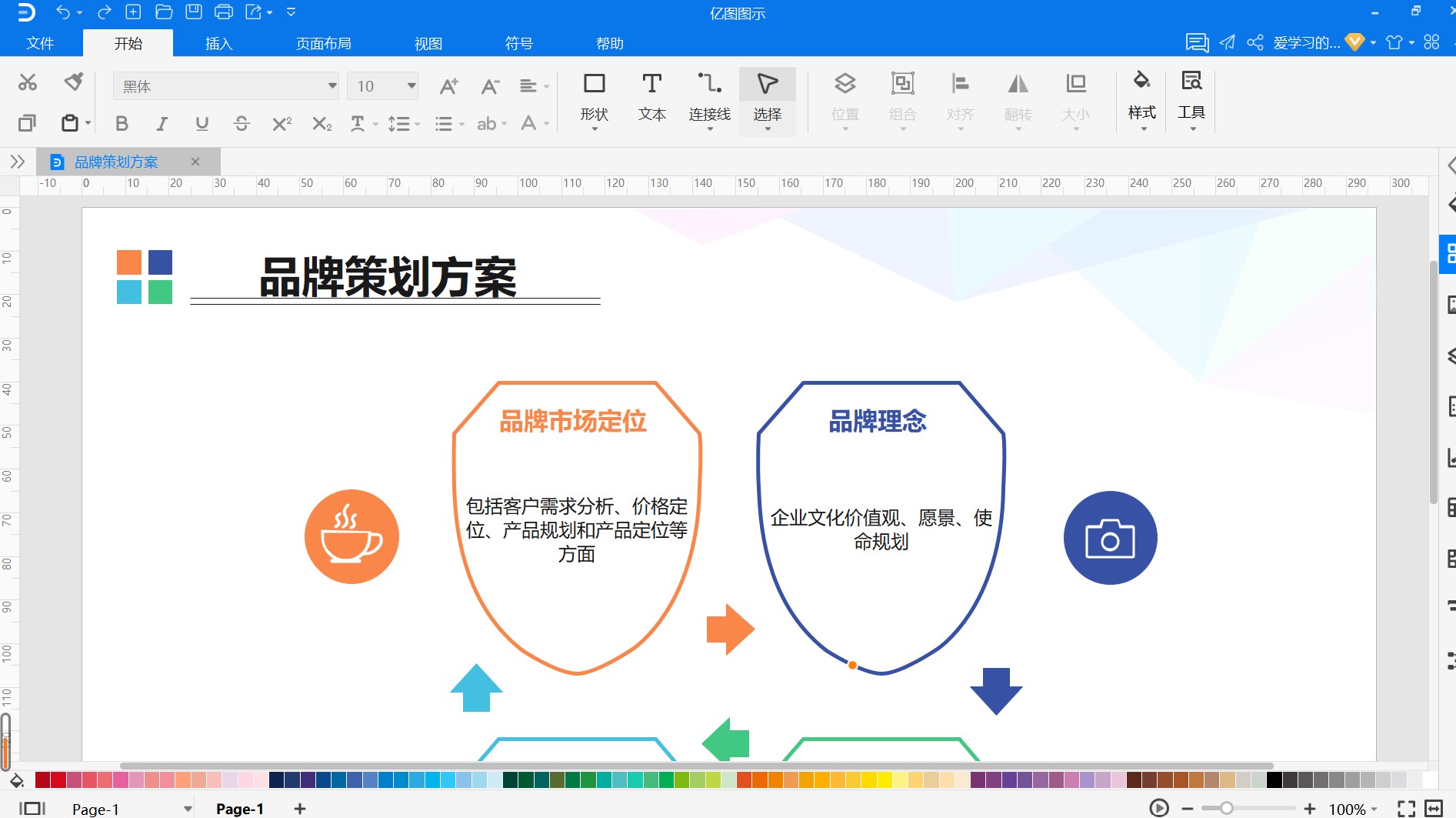This screenshot has height=818, width=1456.
Task: Toggle bold formatting
Action: click(x=122, y=123)
